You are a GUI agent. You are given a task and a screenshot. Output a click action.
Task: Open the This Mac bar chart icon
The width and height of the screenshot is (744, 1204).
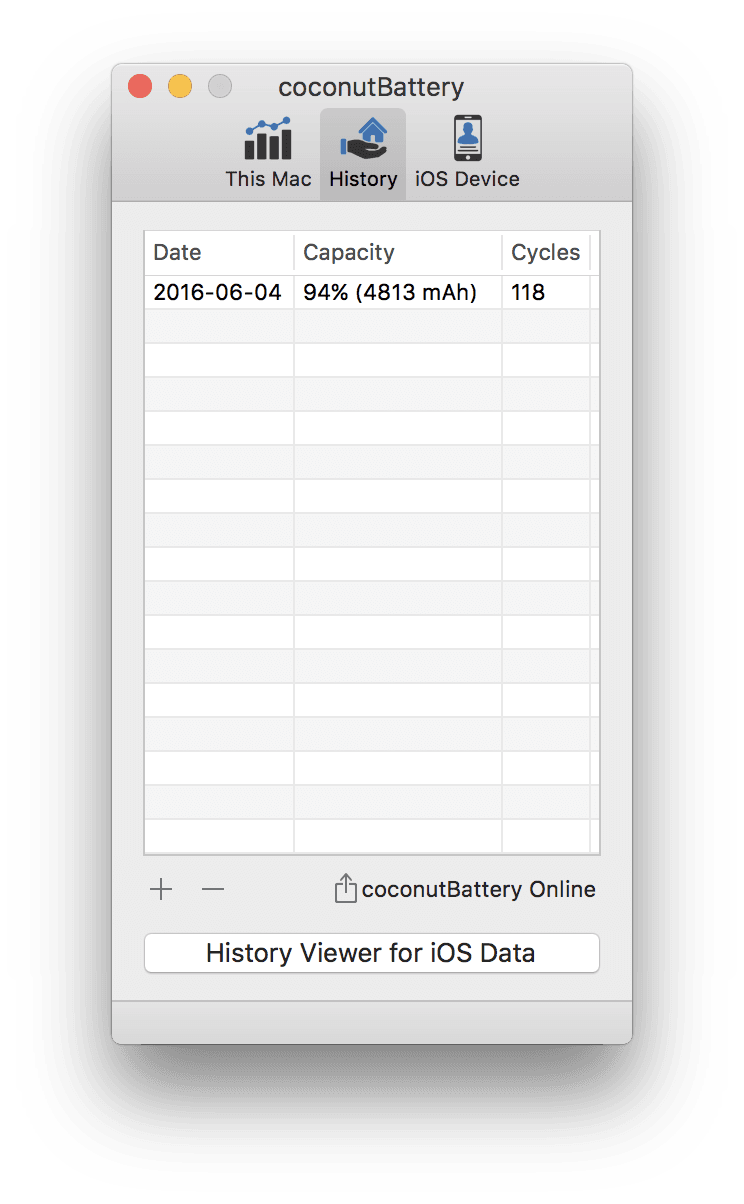pos(268,138)
